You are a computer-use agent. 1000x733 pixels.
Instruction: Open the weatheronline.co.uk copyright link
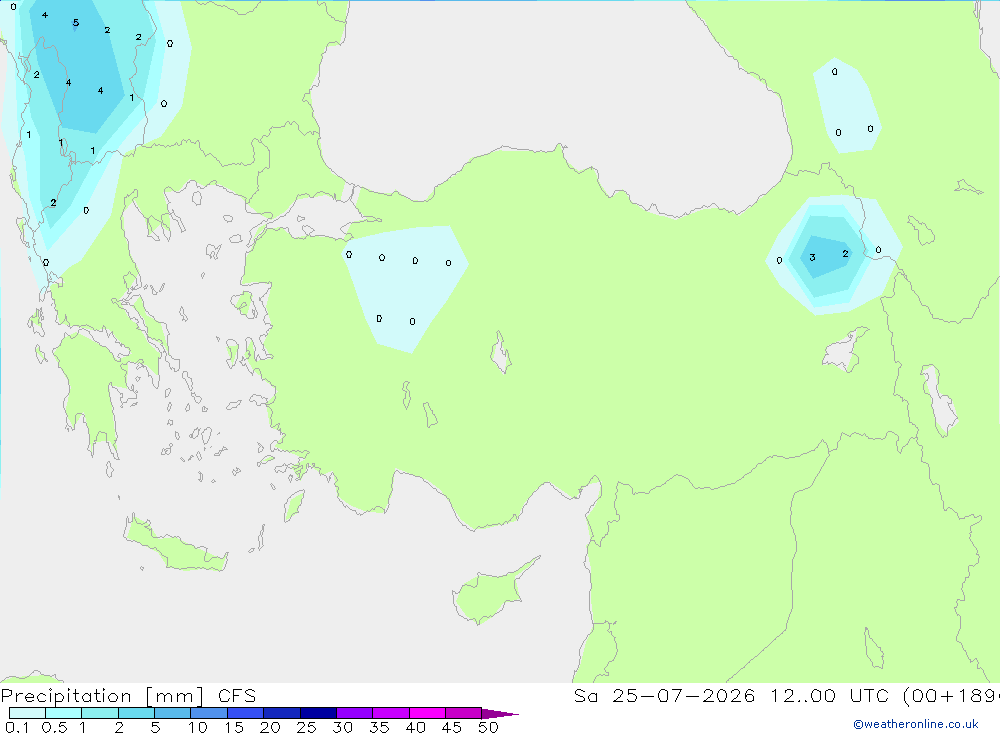[916, 724]
